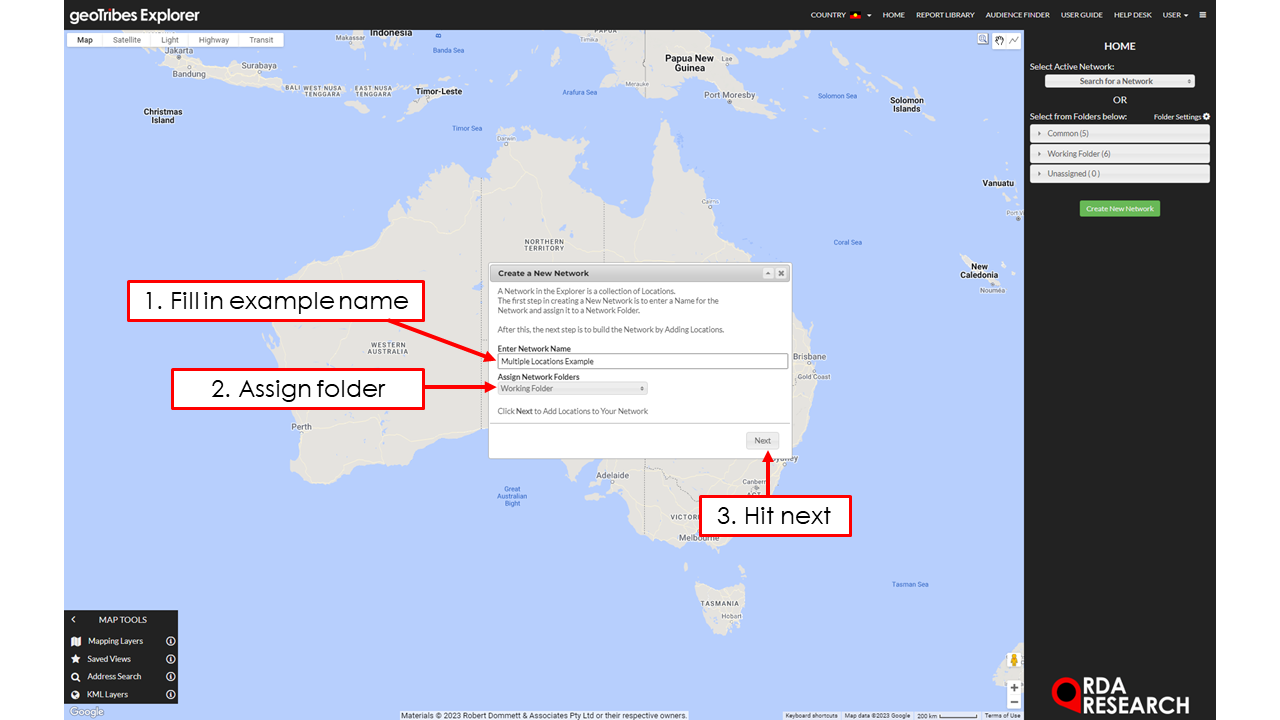Click the geoTribes Explorer logo
This screenshot has height=720, width=1280.
point(134,15)
